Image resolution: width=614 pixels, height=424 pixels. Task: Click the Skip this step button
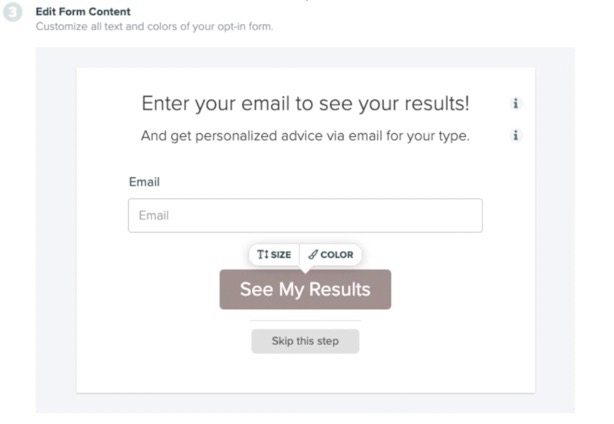[305, 341]
